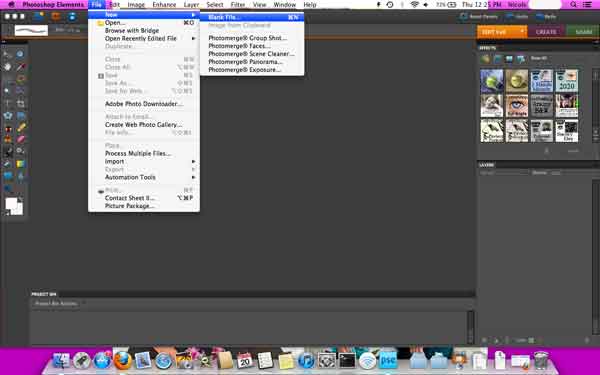Choose Blank File from New submenu
The width and height of the screenshot is (600, 375).
pyautogui.click(x=252, y=17)
